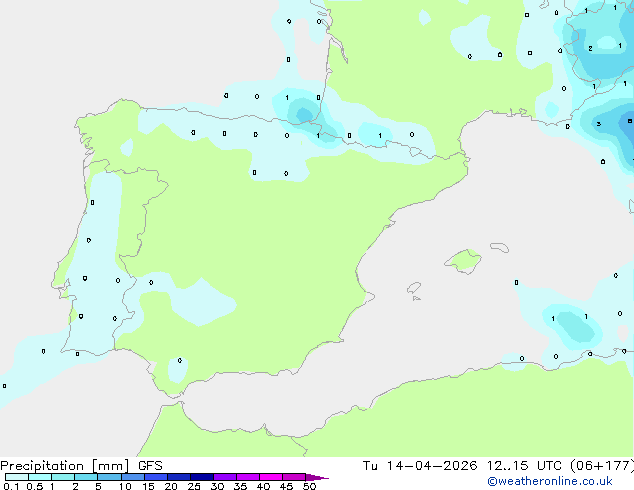This screenshot has width=634, height=490.
Task: Select the 35 to 40 mm legend swatch
Action: click(248, 477)
